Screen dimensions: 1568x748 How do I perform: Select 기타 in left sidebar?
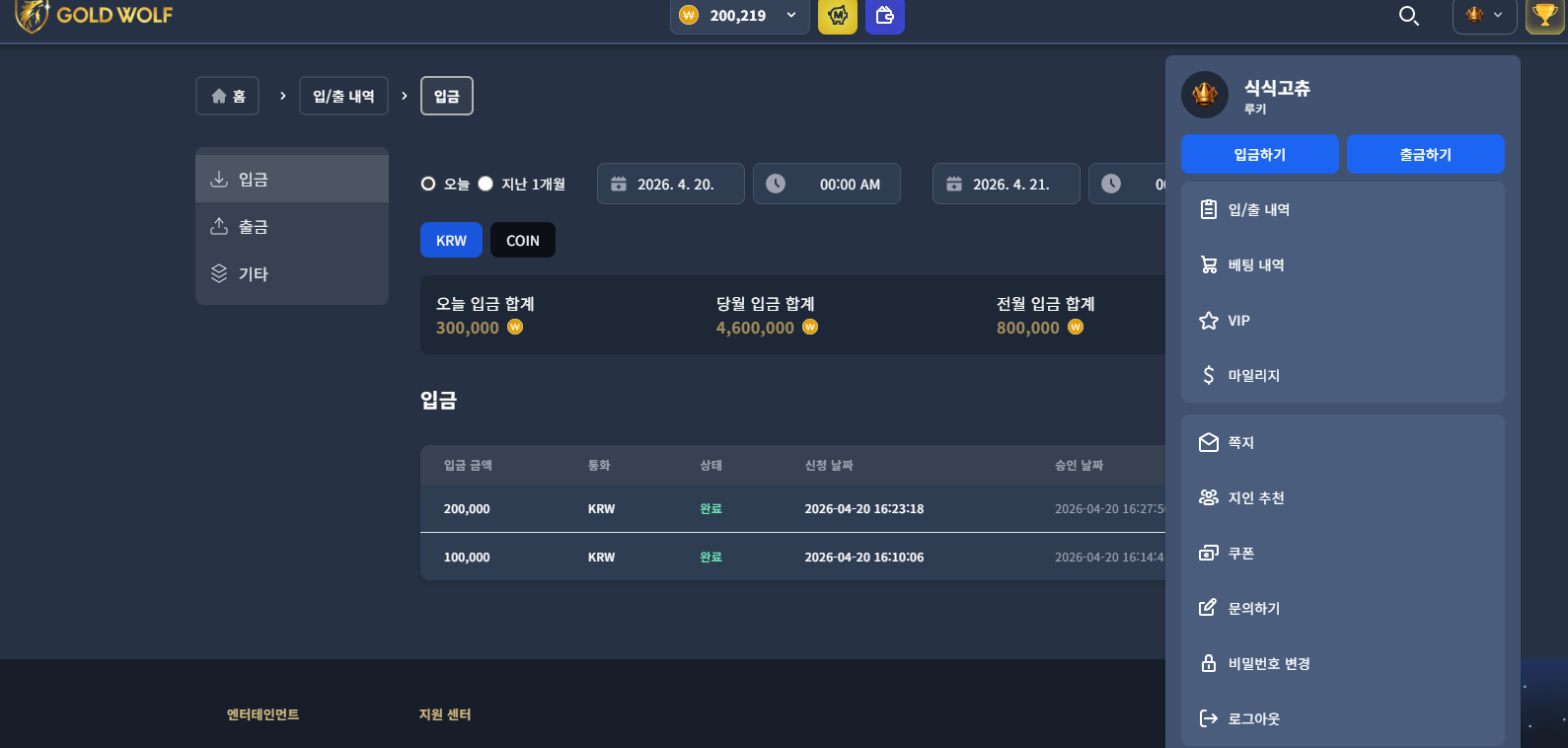[x=292, y=273]
